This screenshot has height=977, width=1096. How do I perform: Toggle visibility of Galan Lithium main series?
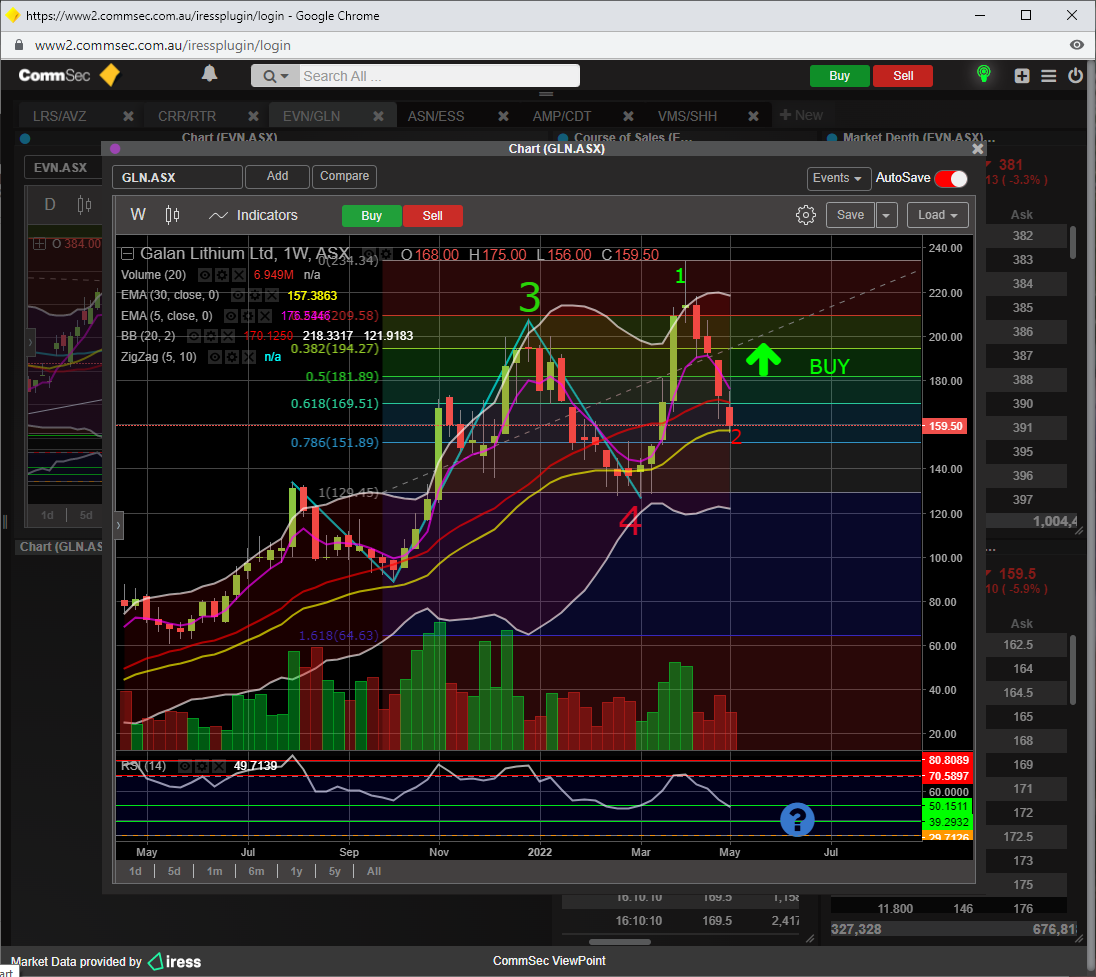[x=370, y=254]
